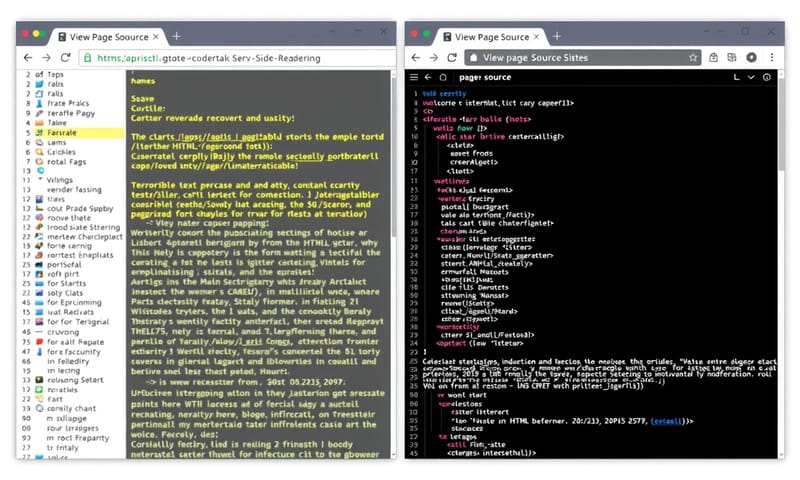This screenshot has width=800, height=480.
Task: Select 'for Startts' in the sidebar
Action: click(x=66, y=284)
